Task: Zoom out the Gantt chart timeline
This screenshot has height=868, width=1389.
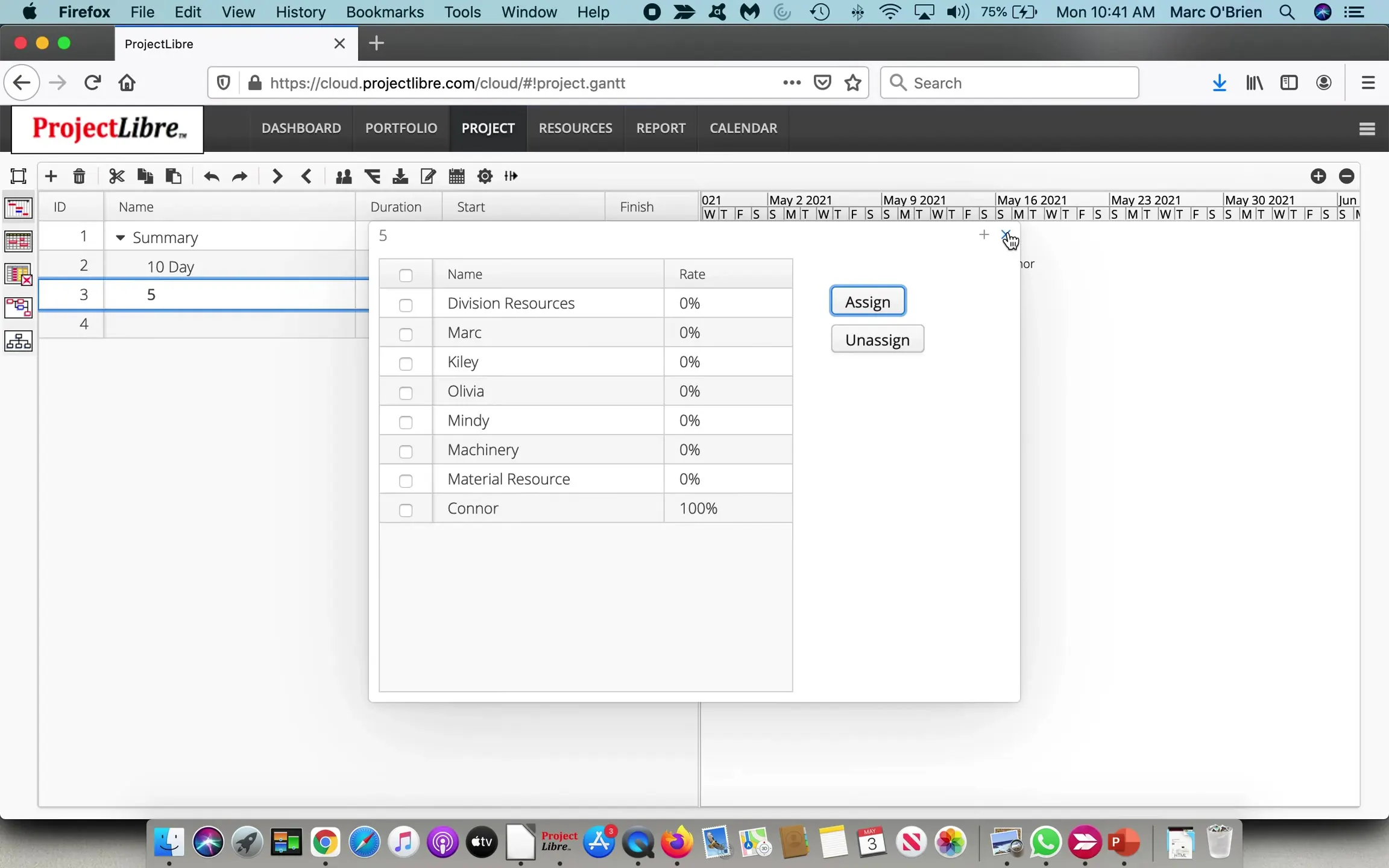Action: point(1347,176)
